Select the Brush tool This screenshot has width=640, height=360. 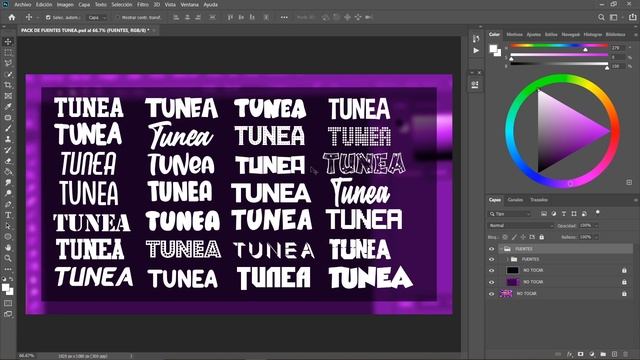click(x=8, y=128)
